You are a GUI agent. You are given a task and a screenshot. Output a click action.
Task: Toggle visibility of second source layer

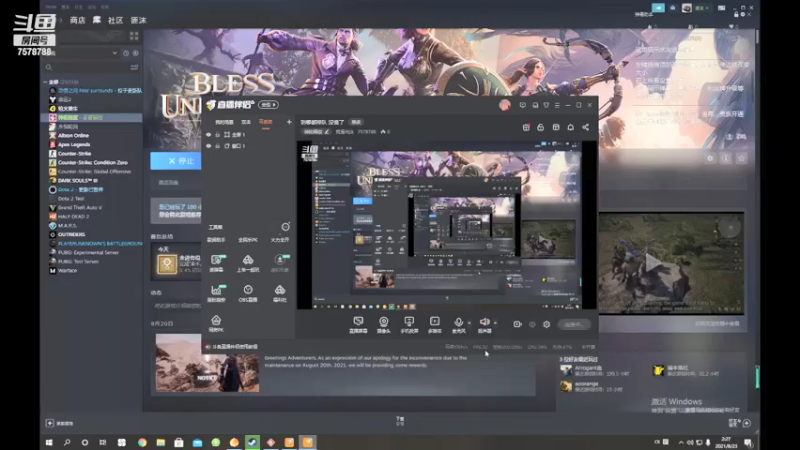coord(208,146)
